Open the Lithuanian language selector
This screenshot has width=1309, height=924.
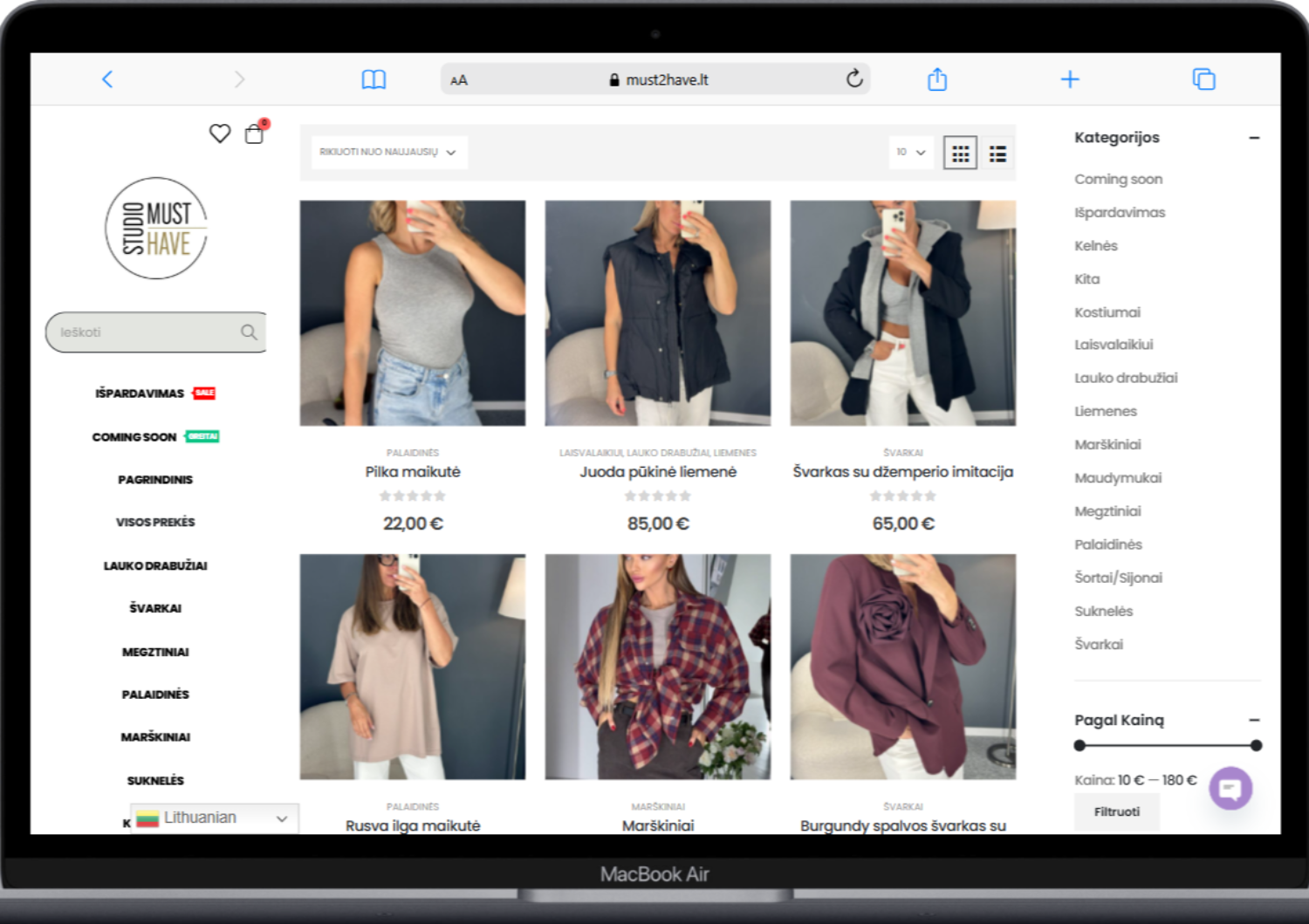coord(214,818)
